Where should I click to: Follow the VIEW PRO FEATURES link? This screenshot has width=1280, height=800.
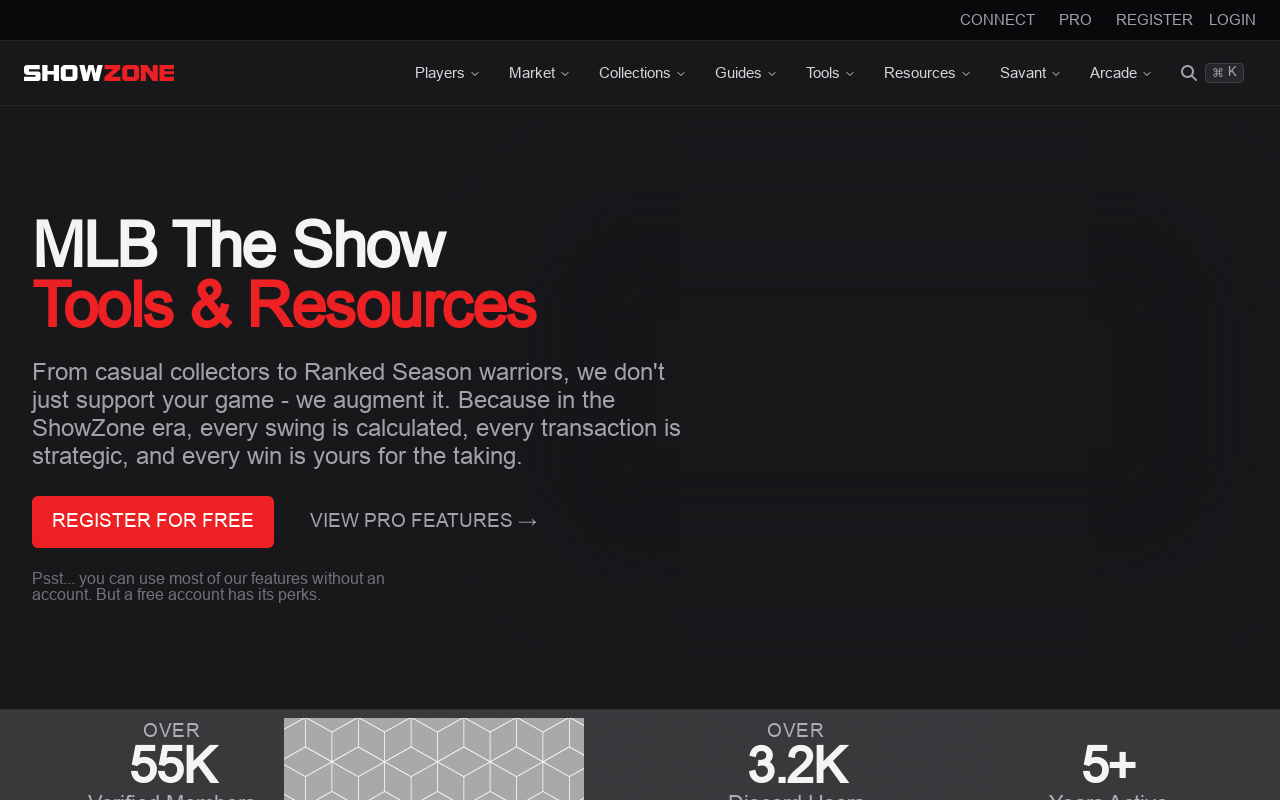tap(424, 521)
